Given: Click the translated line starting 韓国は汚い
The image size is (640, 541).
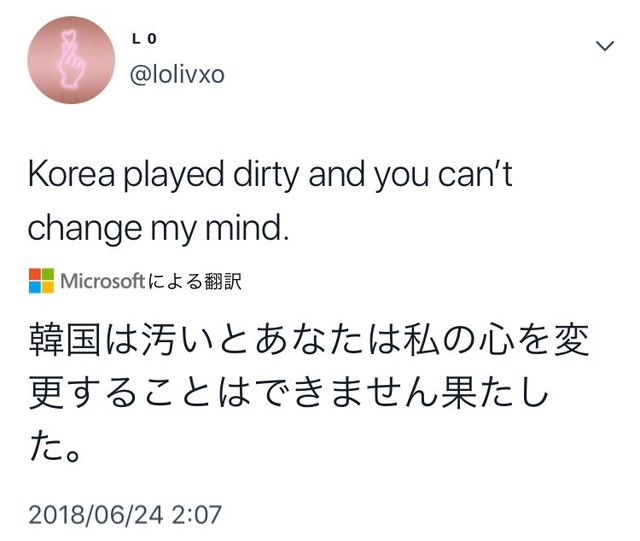Looking at the screenshot, I should [309, 340].
